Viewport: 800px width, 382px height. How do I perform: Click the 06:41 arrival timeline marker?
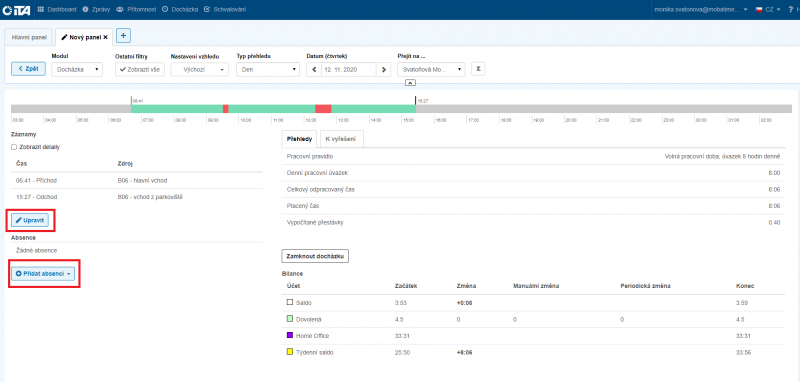point(131,101)
